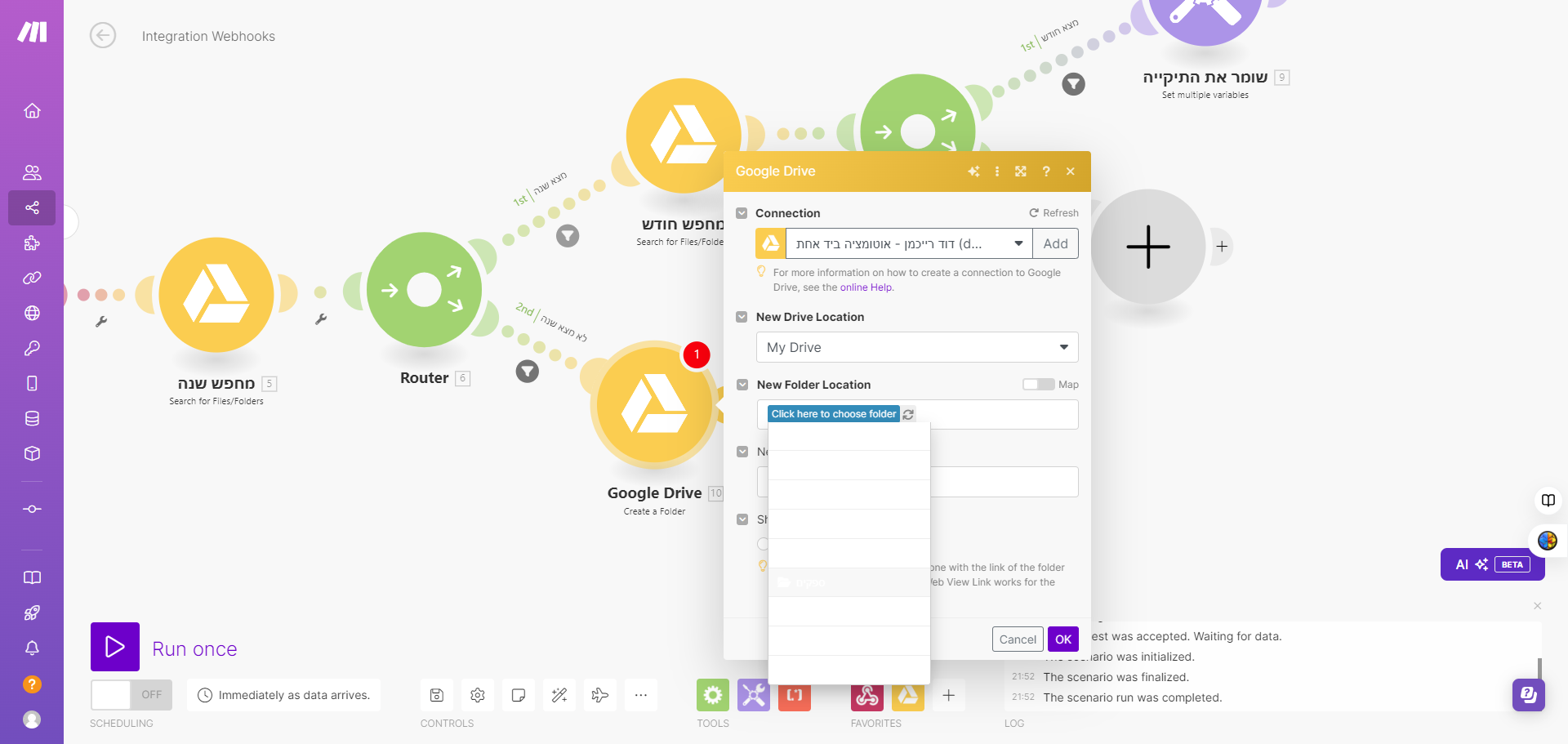Screen dimensions: 1568x744
Task: Confirm the dialog with OK
Action: [1063, 639]
